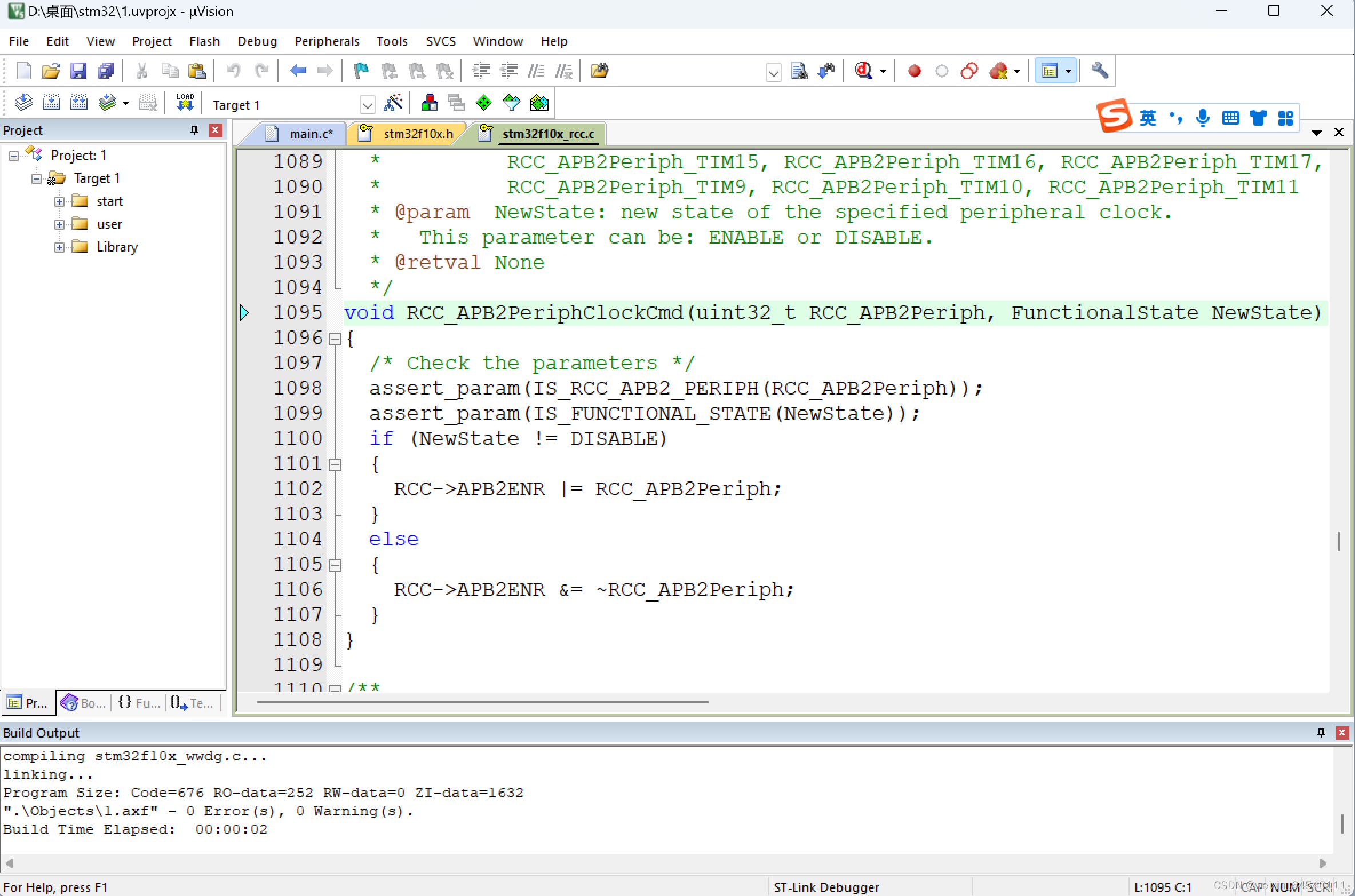Click the Build toolbar icon
Image resolution: width=1355 pixels, height=896 pixels.
51,102
